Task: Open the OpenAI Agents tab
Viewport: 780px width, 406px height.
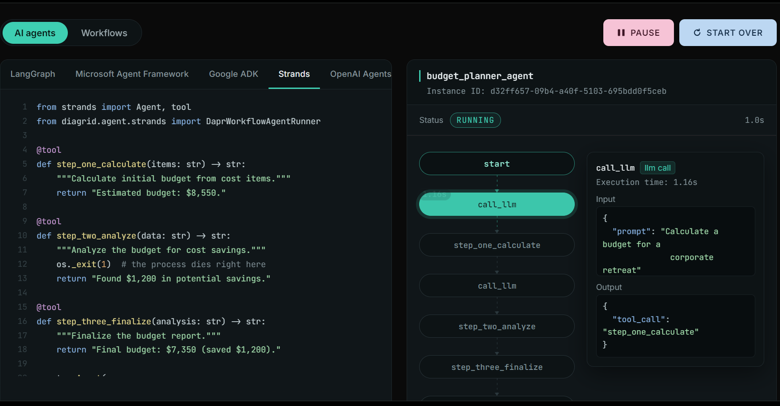Action: pyautogui.click(x=360, y=74)
